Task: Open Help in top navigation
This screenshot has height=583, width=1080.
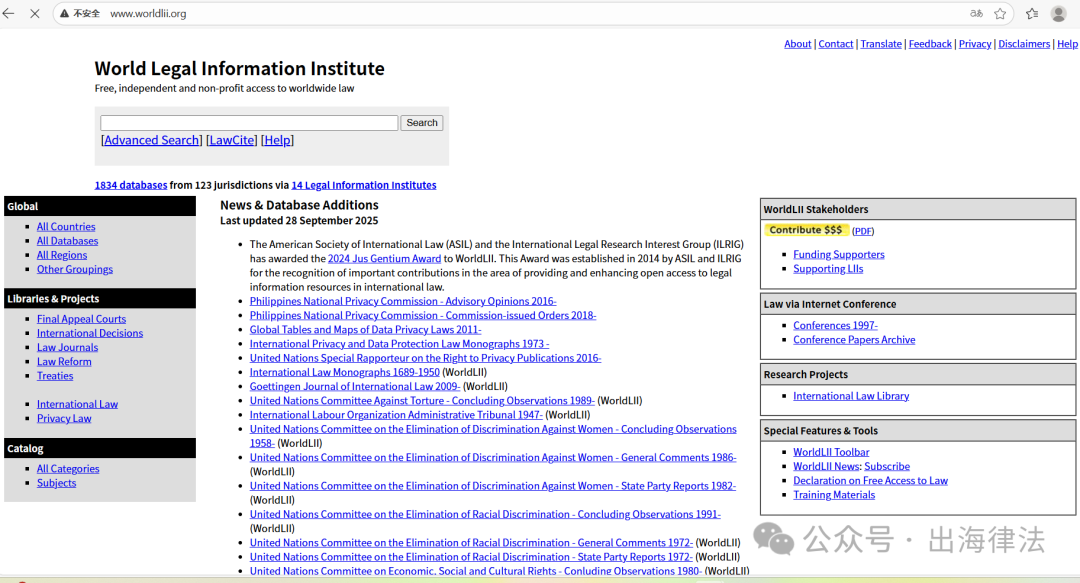Action: click(x=1067, y=43)
